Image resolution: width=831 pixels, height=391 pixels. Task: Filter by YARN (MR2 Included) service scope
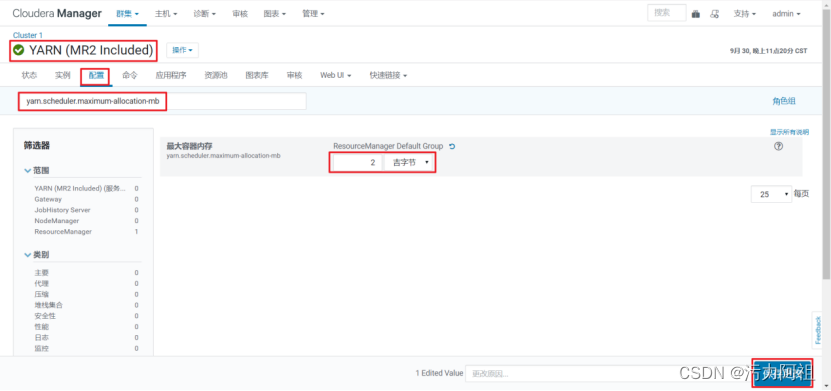click(81, 188)
